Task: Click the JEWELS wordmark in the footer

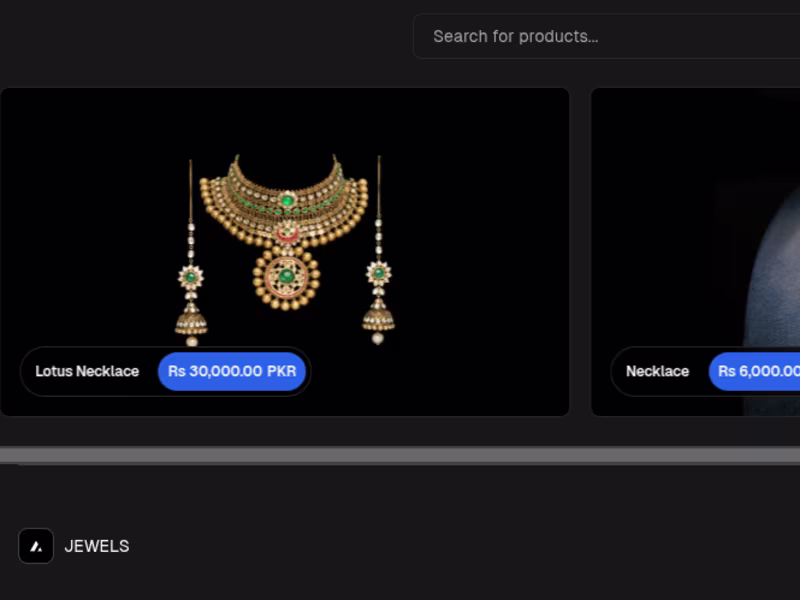Action: click(96, 547)
